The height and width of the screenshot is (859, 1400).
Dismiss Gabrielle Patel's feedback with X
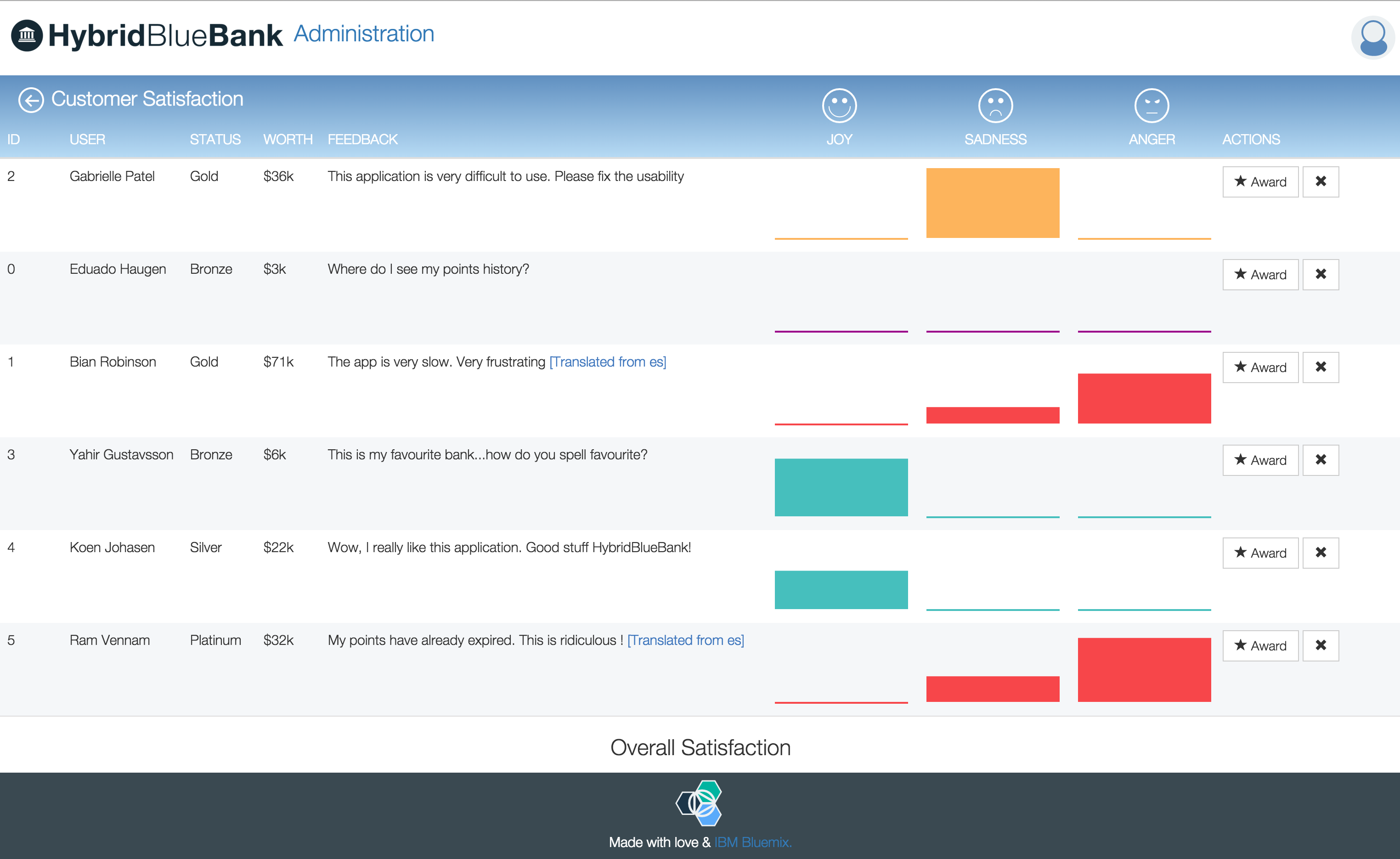click(x=1320, y=182)
